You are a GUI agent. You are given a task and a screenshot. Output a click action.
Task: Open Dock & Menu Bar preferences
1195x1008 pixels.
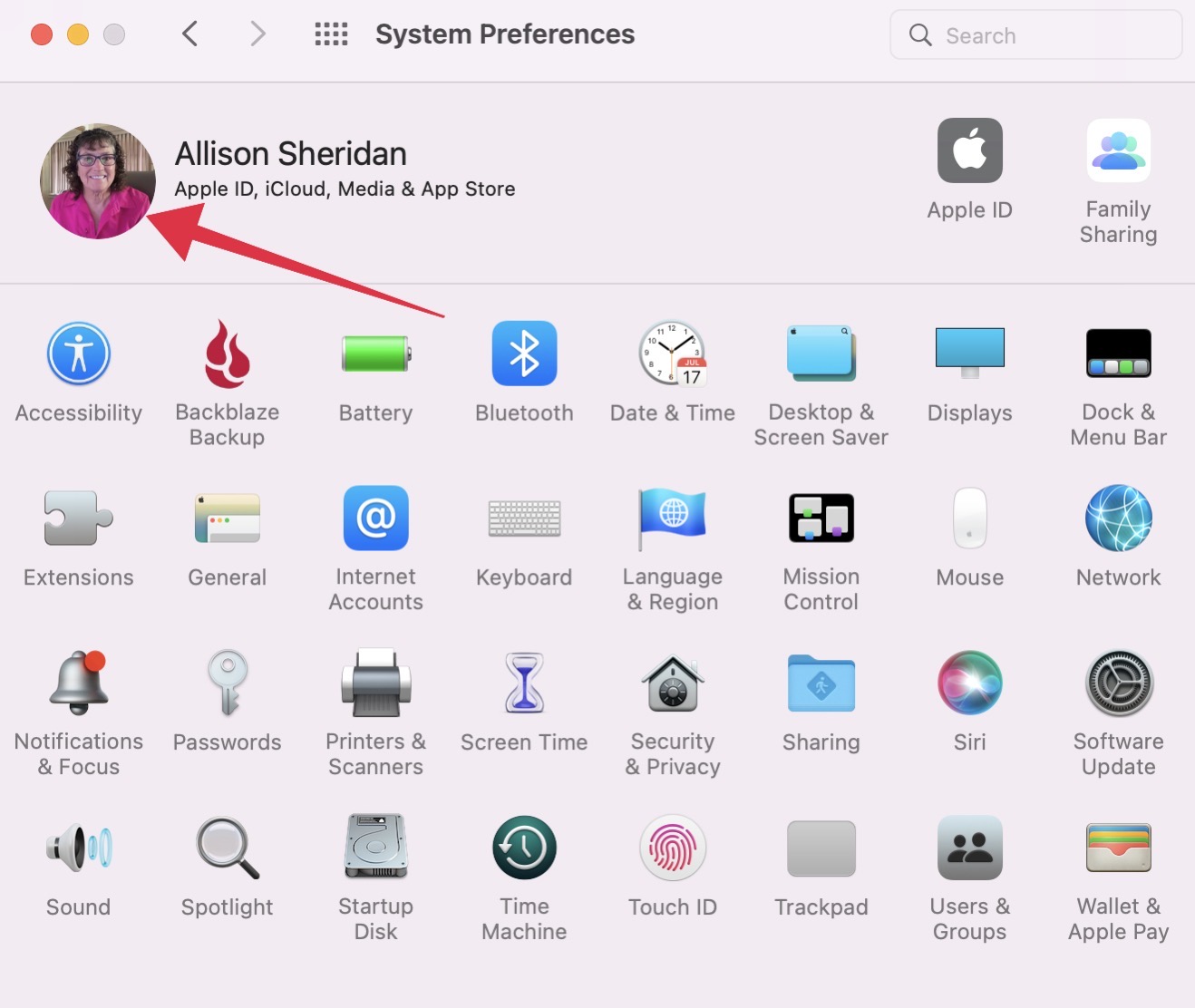(1118, 354)
